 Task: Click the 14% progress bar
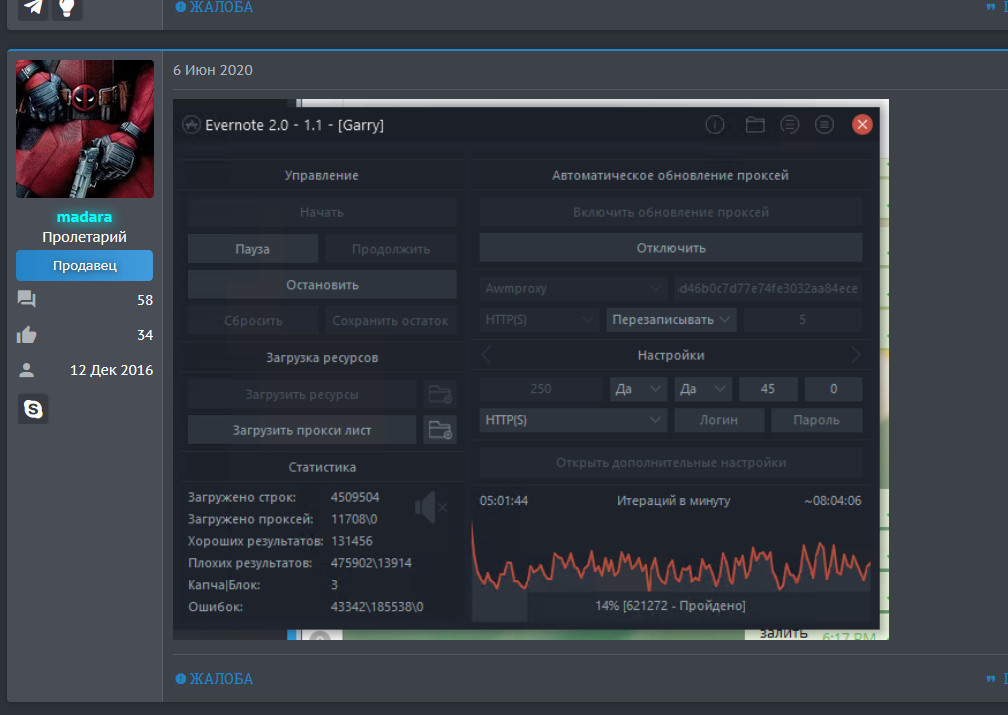click(x=671, y=606)
